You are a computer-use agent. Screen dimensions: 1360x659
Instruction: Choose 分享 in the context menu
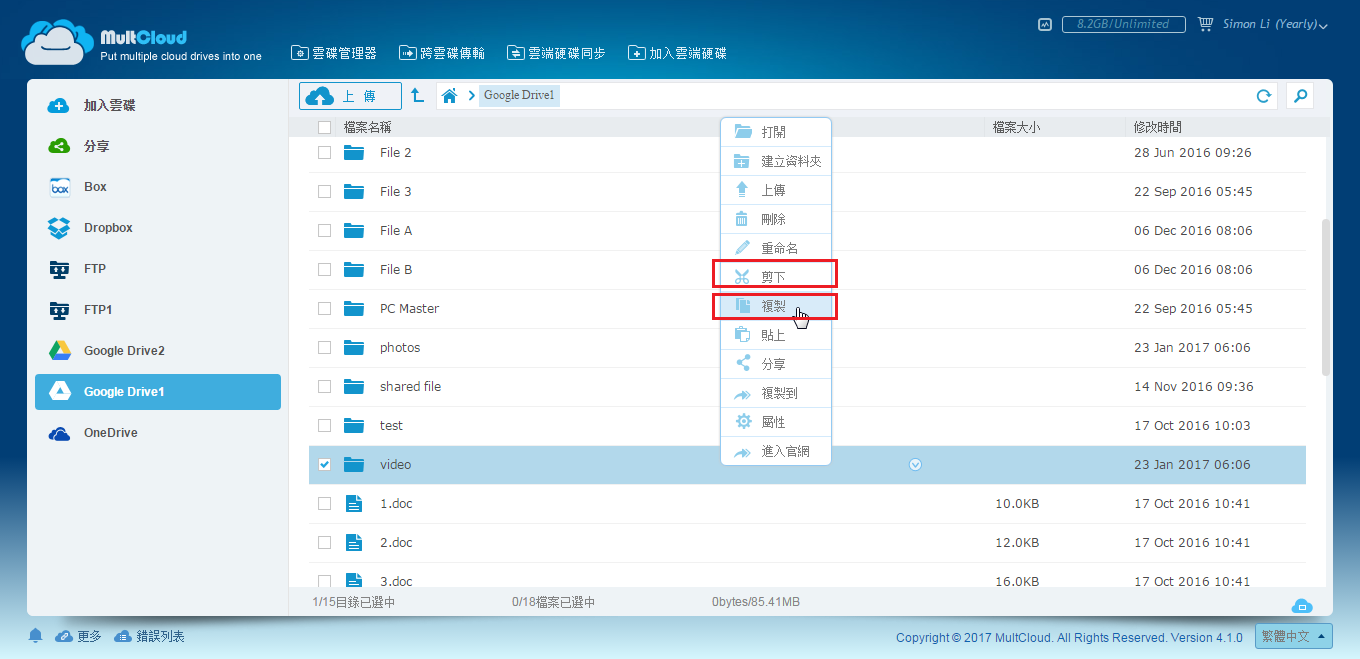[x=776, y=364]
